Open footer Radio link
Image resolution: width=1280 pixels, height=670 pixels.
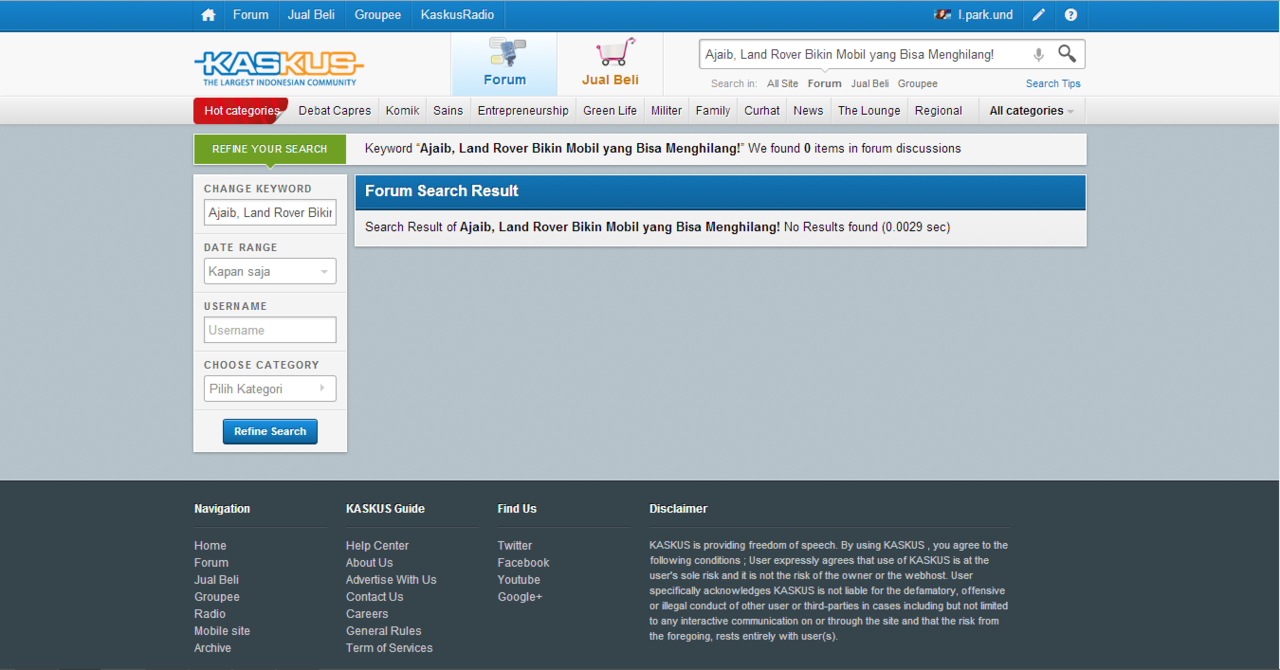(210, 614)
